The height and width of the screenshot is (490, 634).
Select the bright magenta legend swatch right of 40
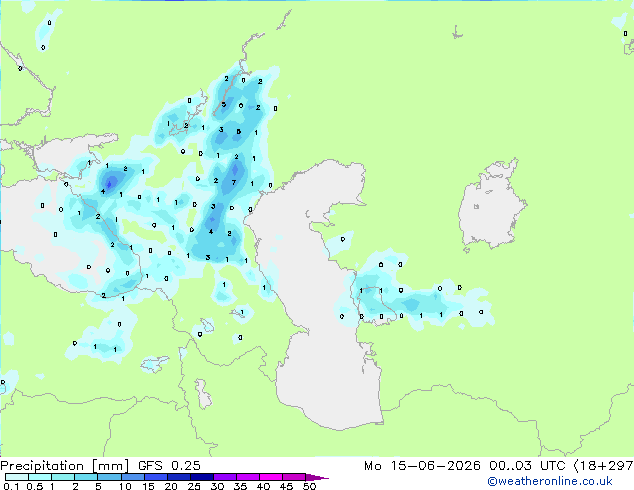(271, 477)
